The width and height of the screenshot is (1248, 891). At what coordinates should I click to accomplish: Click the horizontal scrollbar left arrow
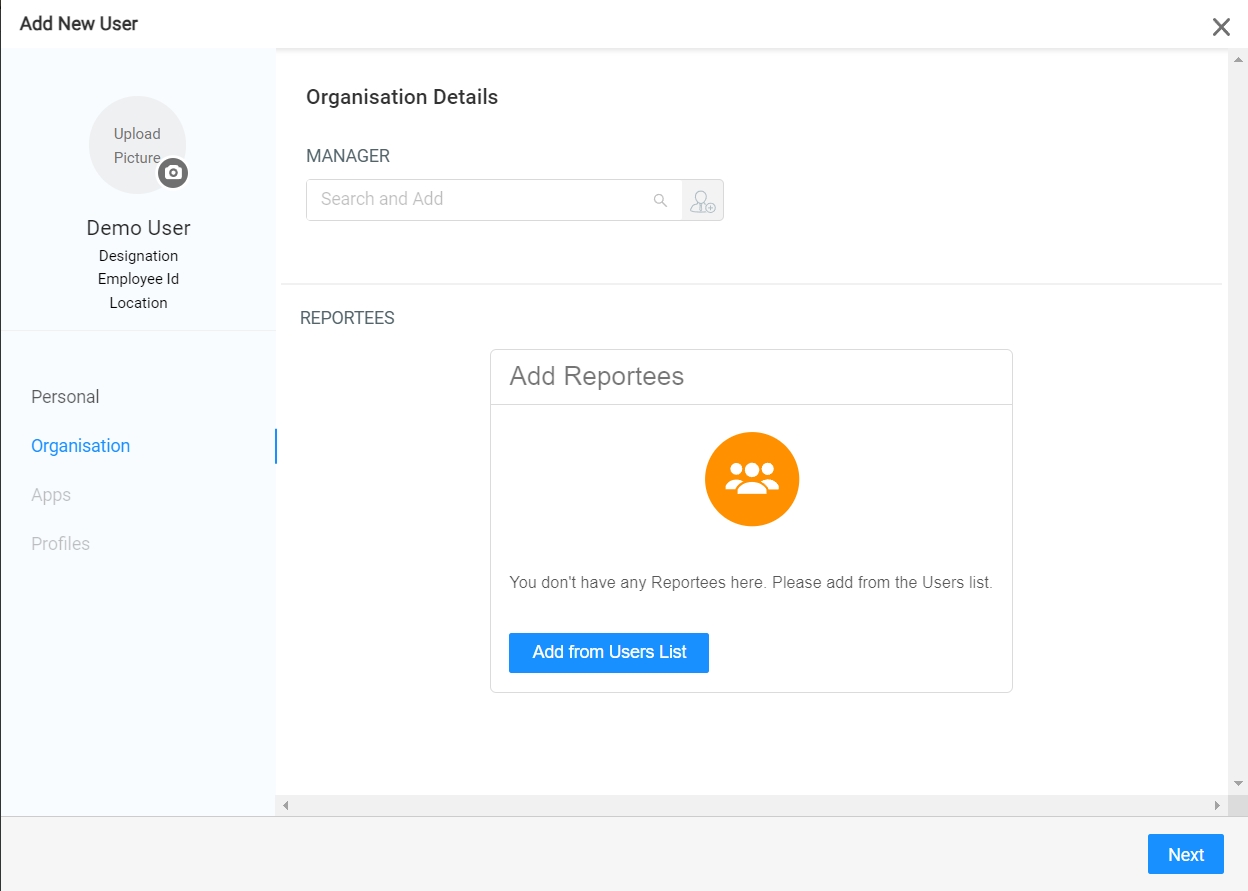[285, 805]
